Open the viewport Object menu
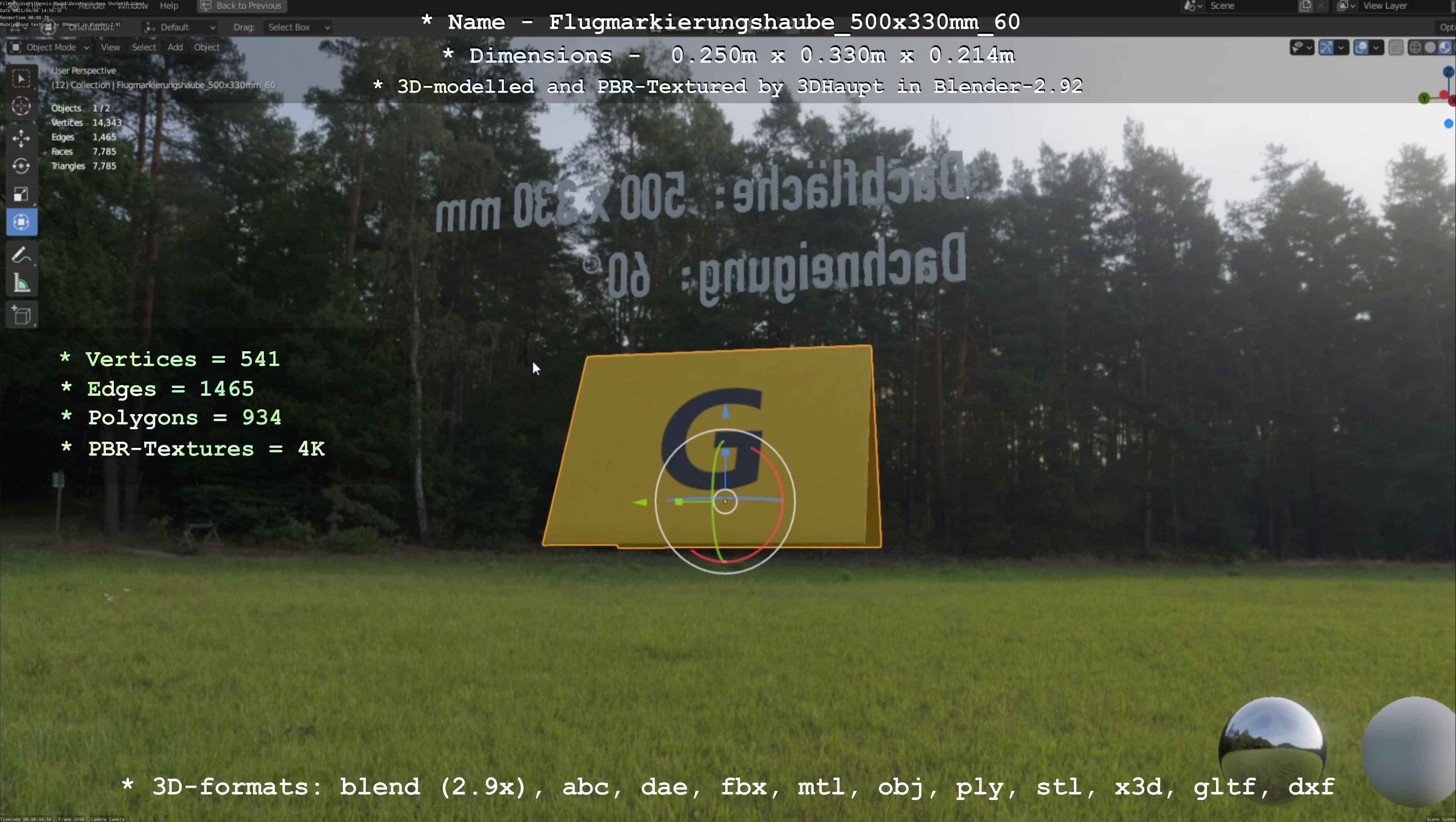The width and height of the screenshot is (1456, 822). tap(206, 47)
